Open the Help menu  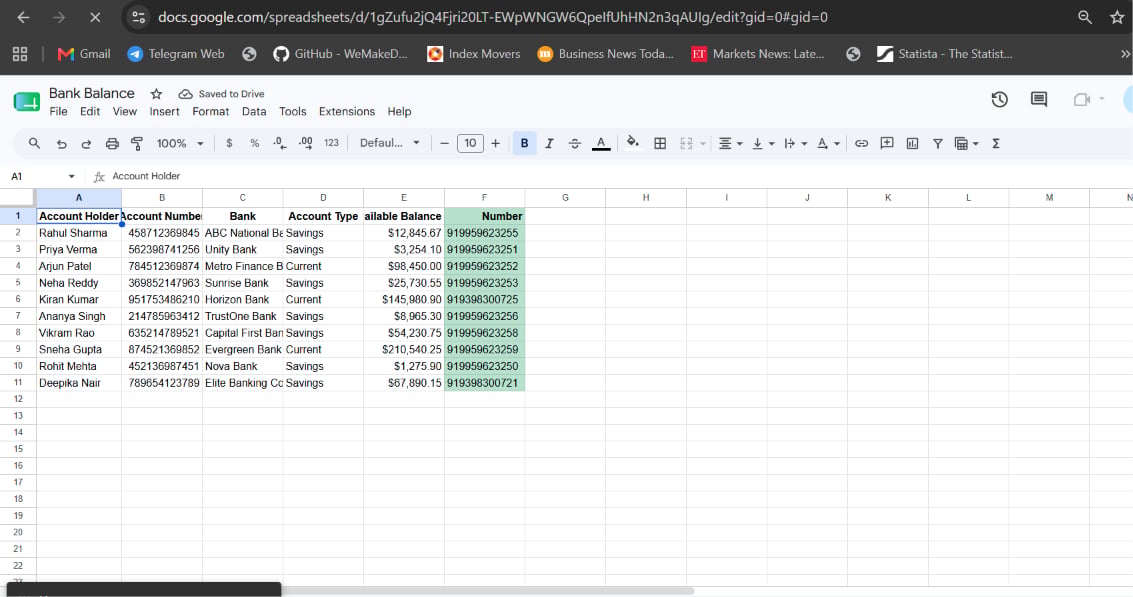pos(399,111)
